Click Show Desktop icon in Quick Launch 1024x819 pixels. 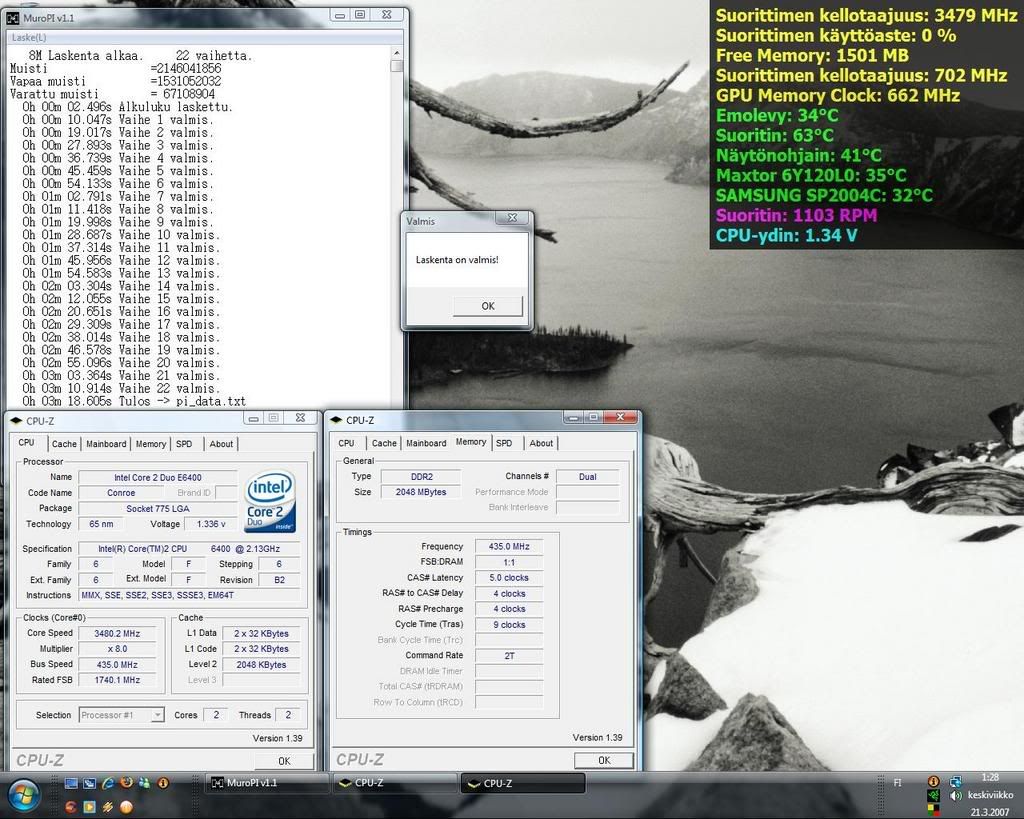pyautogui.click(x=71, y=783)
